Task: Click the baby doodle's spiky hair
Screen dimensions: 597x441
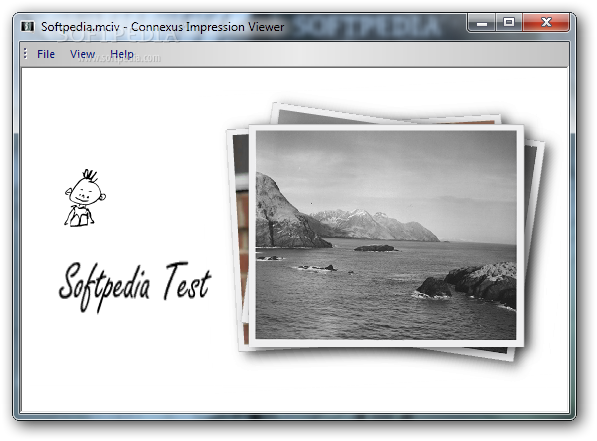Action: [91, 175]
